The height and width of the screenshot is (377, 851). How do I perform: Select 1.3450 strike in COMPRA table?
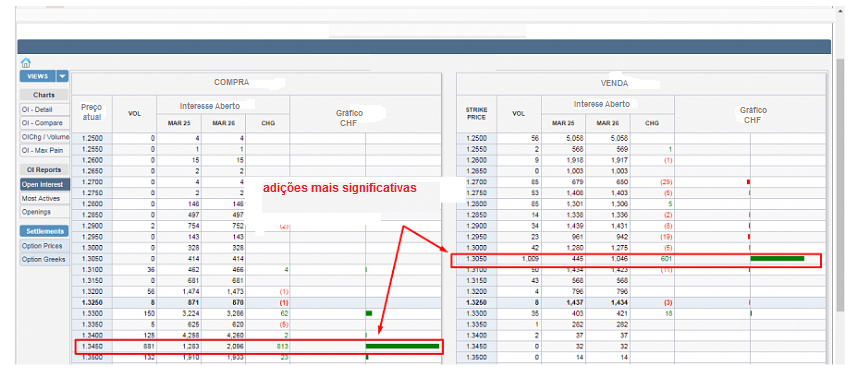click(91, 346)
